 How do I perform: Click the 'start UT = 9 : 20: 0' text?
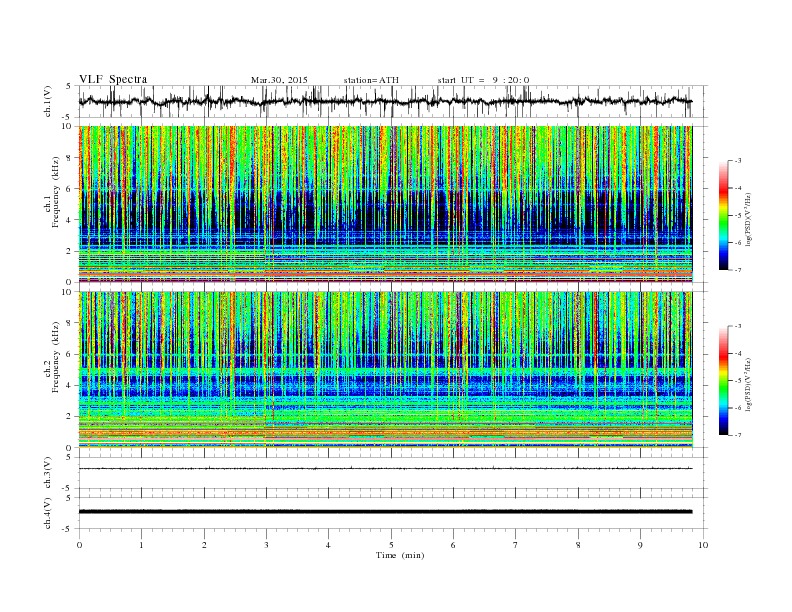[483, 80]
